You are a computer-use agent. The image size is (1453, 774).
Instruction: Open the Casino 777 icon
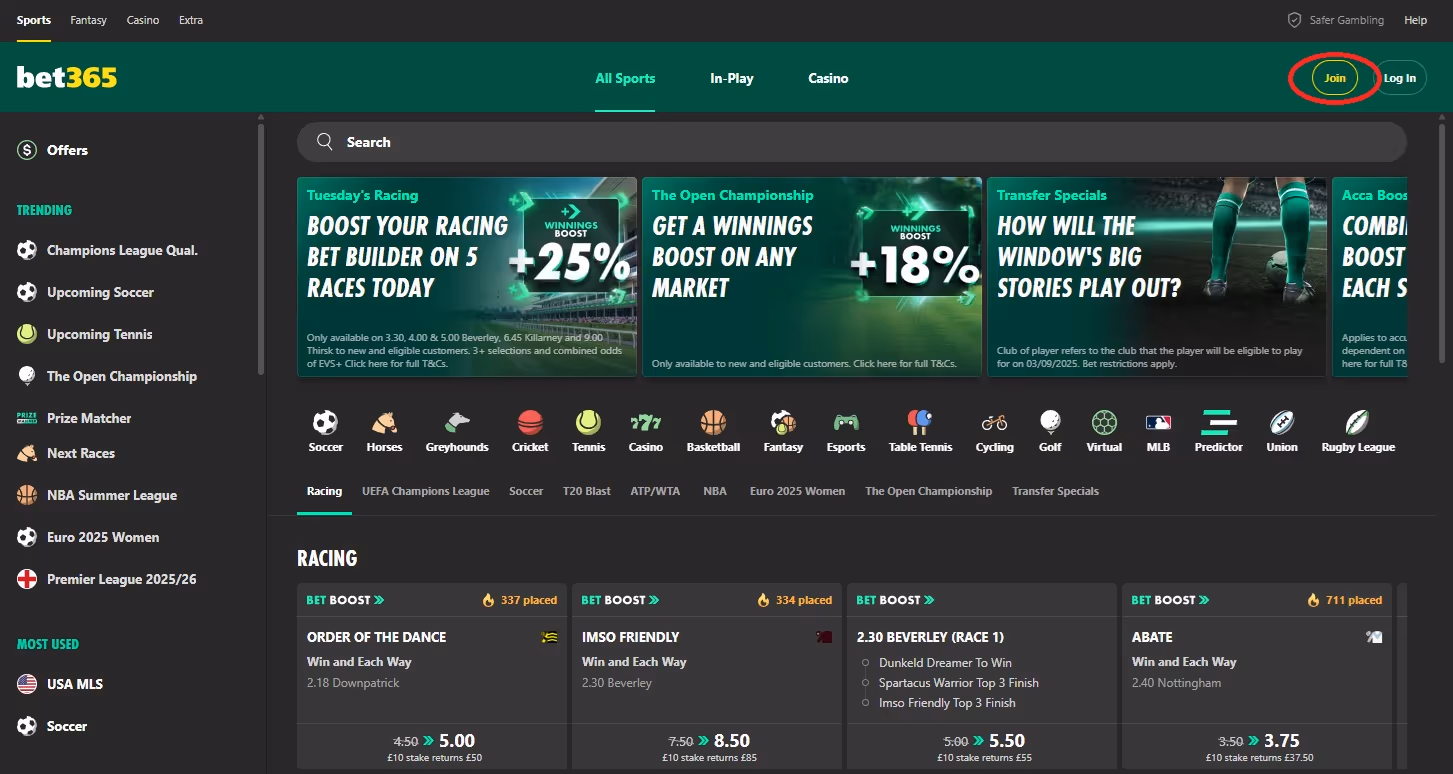646,422
